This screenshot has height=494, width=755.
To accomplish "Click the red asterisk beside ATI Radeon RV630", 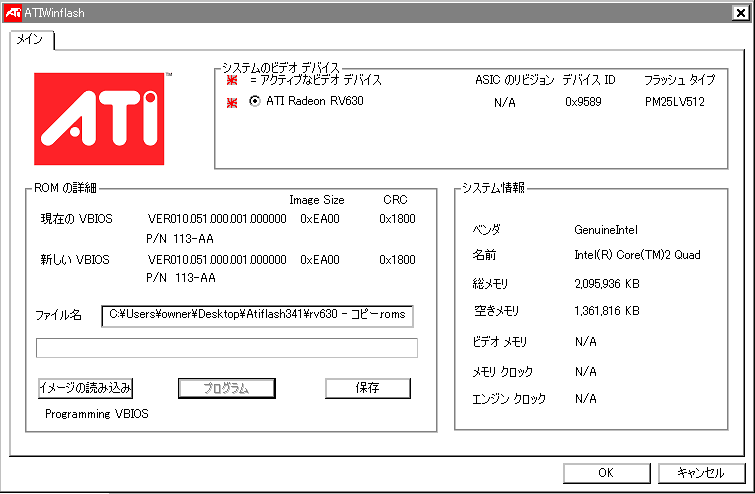I will click(x=232, y=102).
